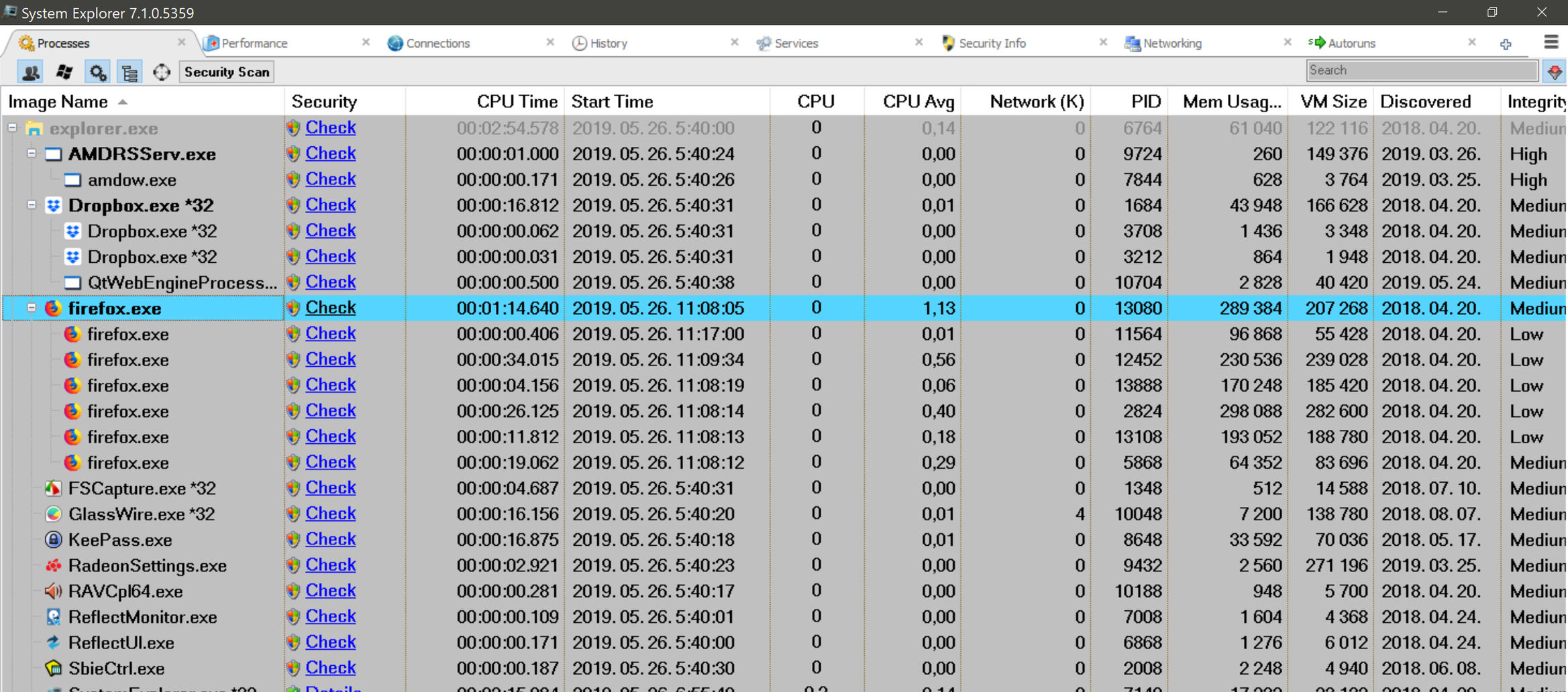Click the show all users toolbar icon
The height and width of the screenshot is (692, 1568).
[31, 72]
